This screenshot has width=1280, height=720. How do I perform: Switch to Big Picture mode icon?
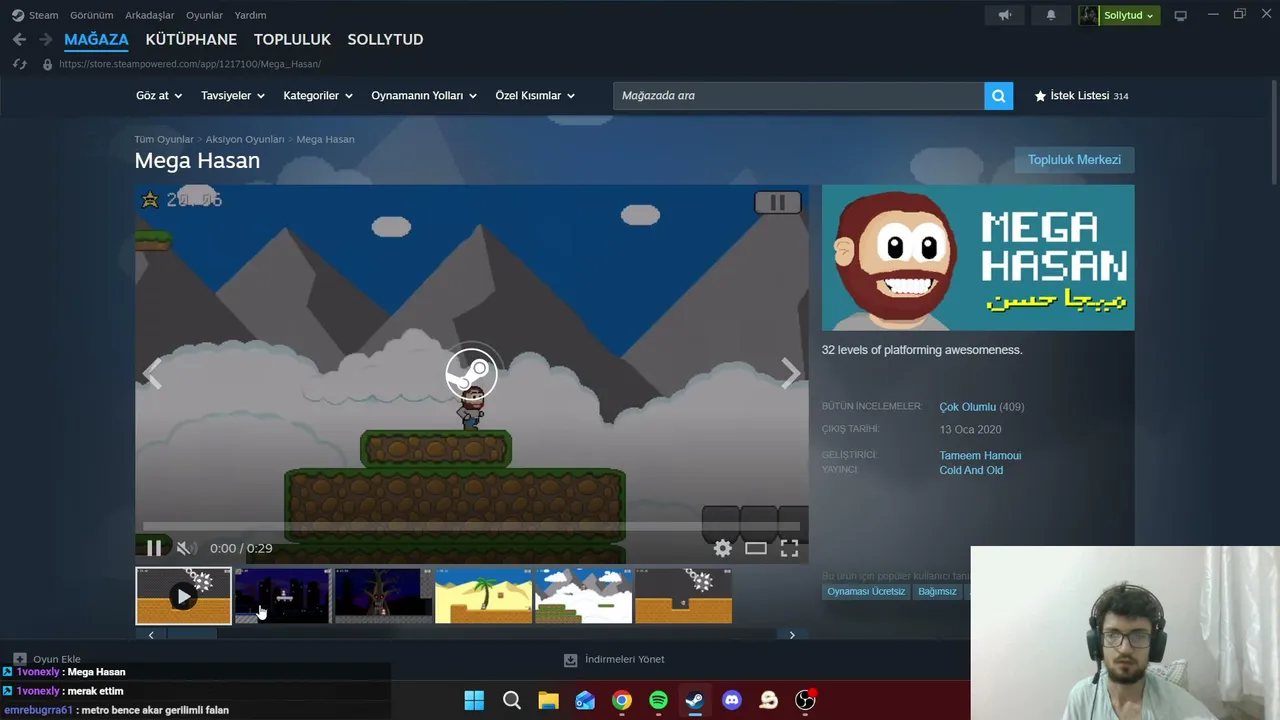tap(1181, 15)
